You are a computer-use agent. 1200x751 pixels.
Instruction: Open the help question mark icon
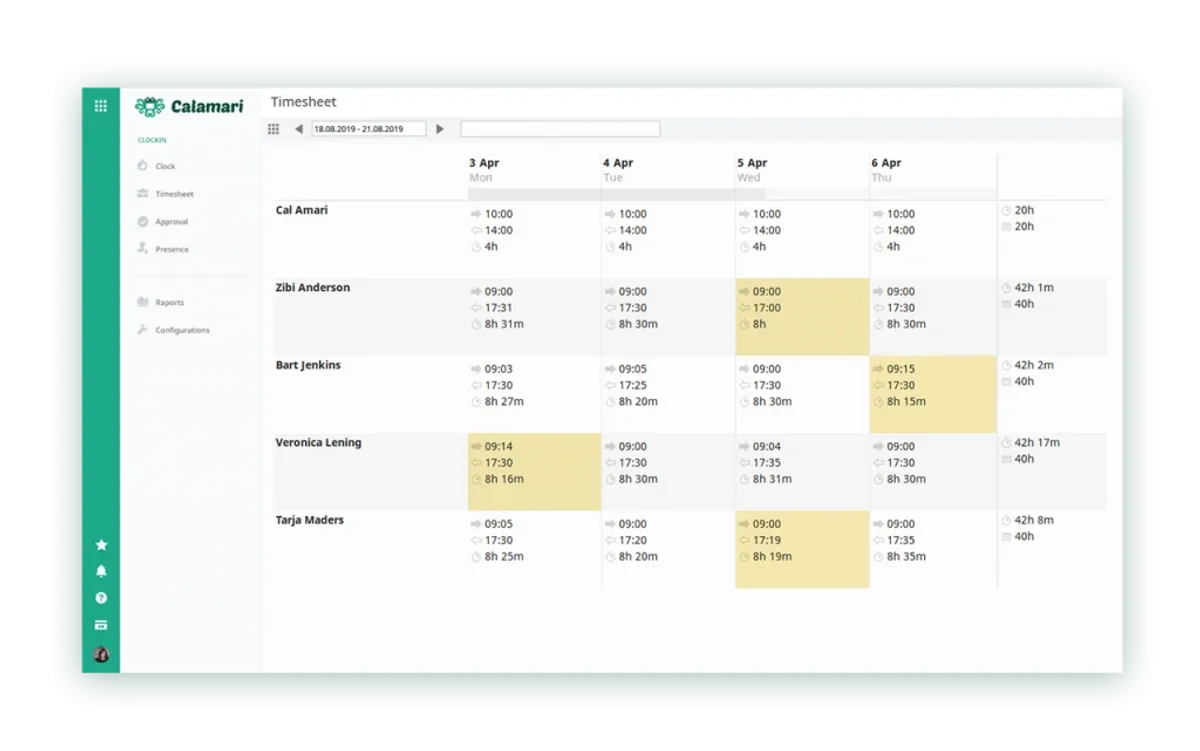pos(101,598)
